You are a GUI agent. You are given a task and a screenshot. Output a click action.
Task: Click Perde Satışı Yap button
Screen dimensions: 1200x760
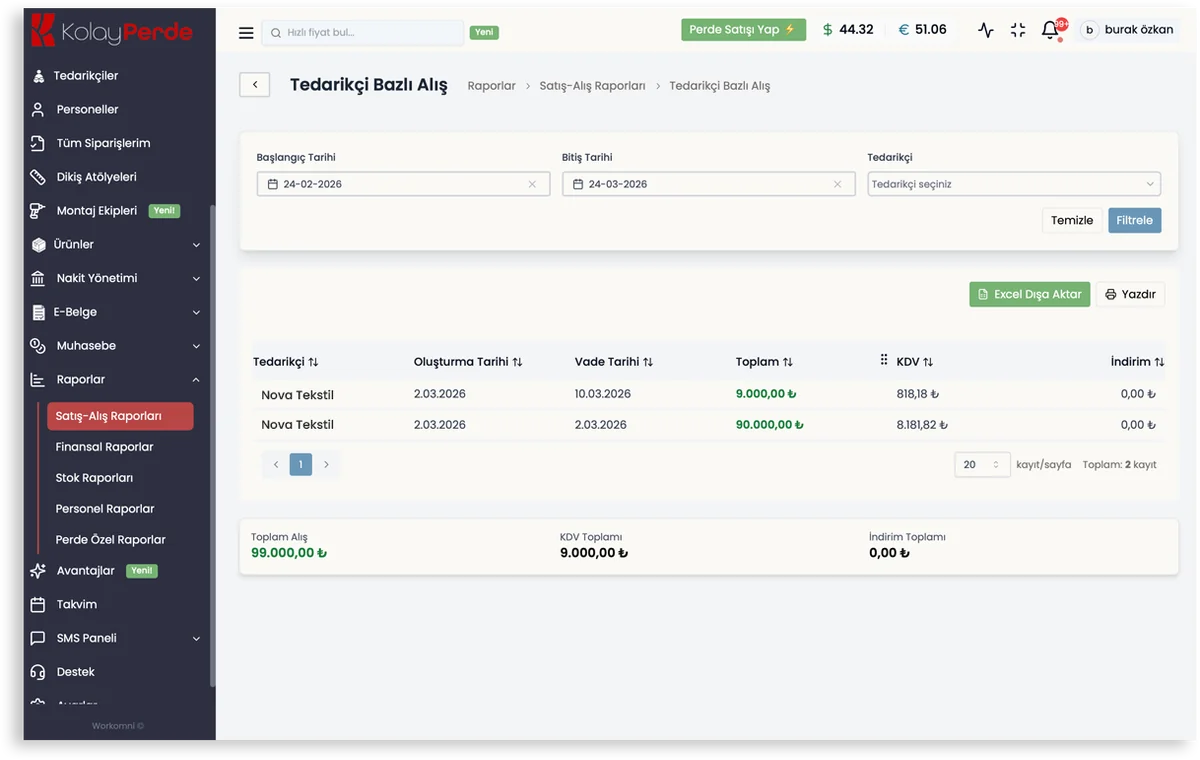(743, 30)
